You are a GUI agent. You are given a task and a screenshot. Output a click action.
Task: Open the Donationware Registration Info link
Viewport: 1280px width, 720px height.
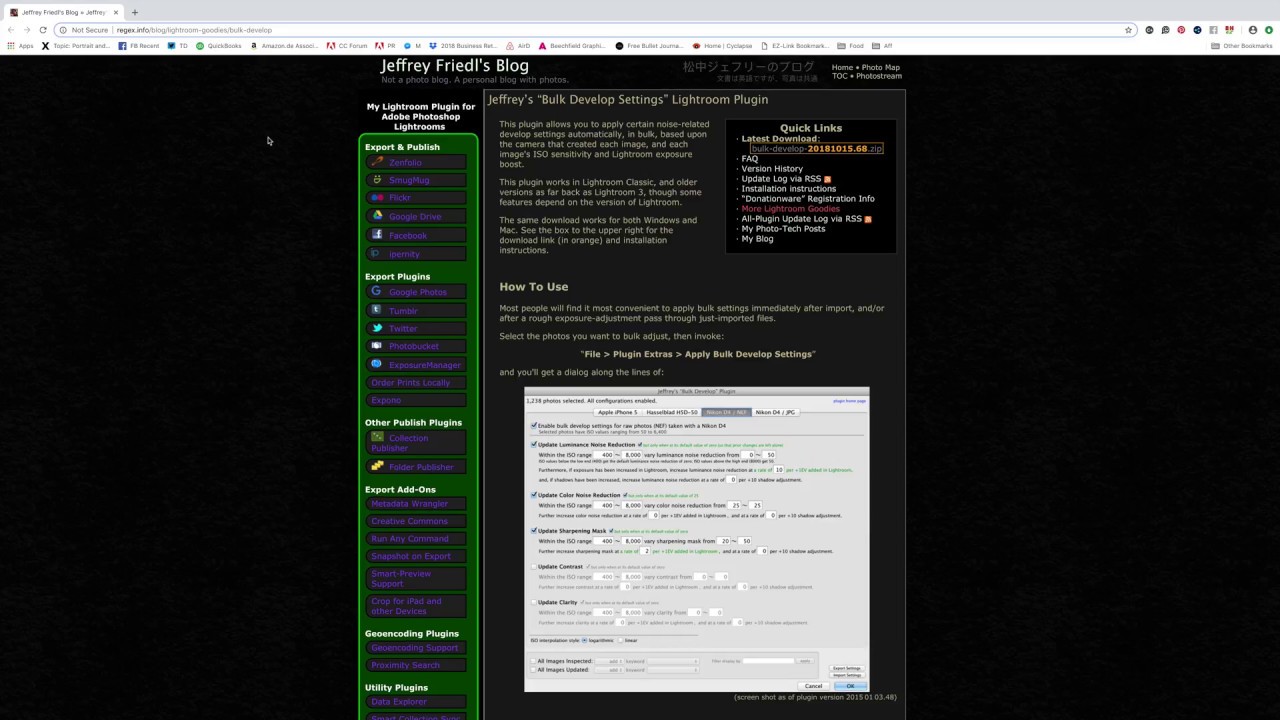[808, 198]
